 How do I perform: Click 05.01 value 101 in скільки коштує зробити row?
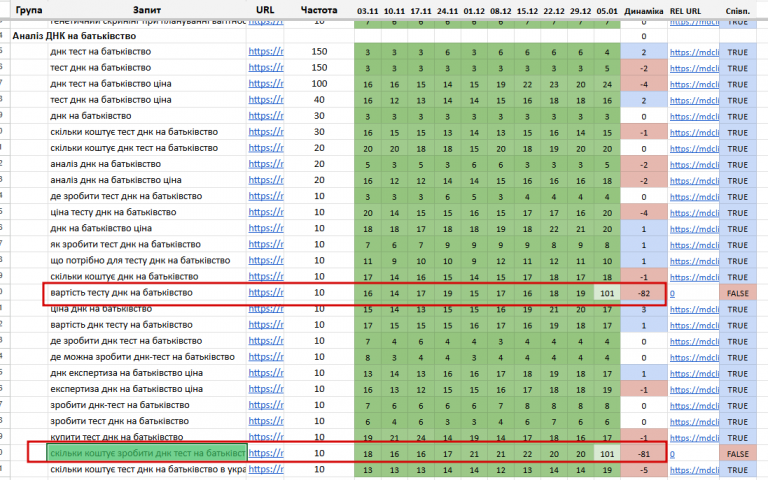pos(607,454)
